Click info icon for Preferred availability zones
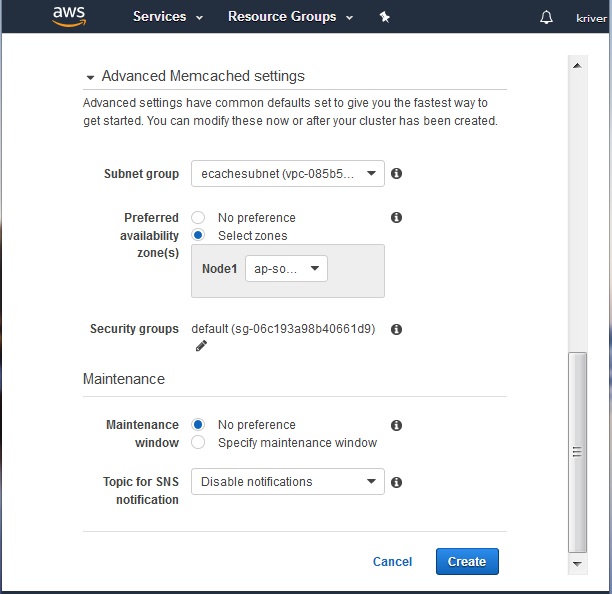The height and width of the screenshot is (594, 612). (396, 217)
